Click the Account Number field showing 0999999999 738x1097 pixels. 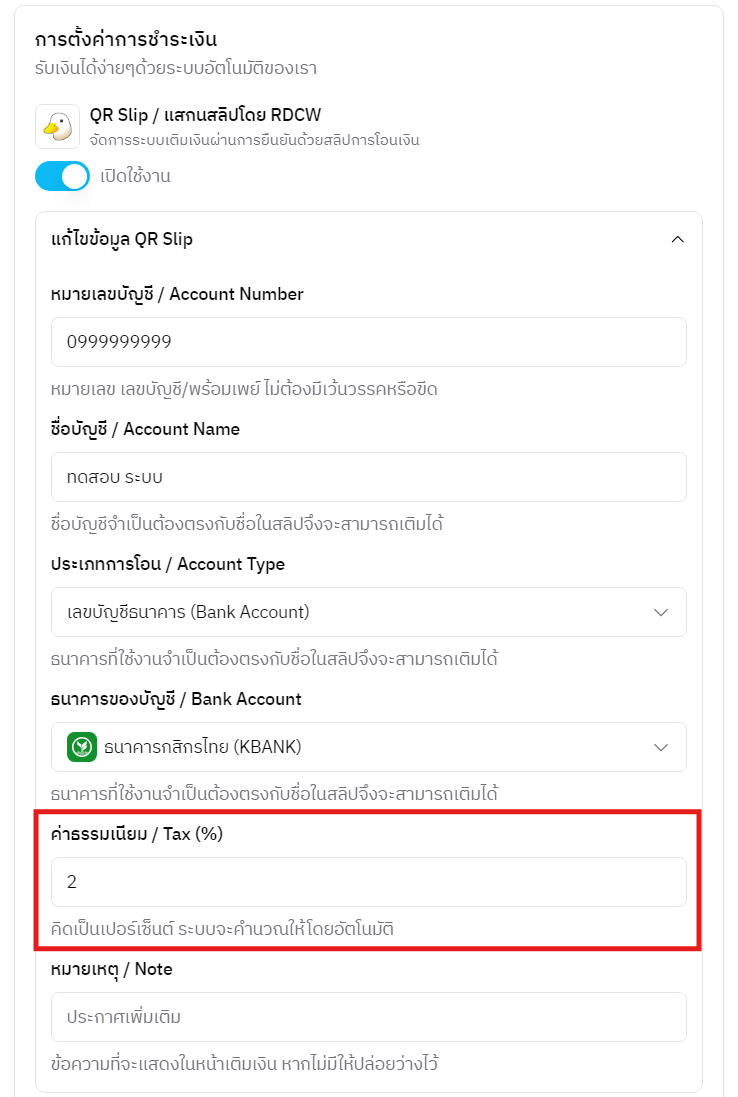369,341
